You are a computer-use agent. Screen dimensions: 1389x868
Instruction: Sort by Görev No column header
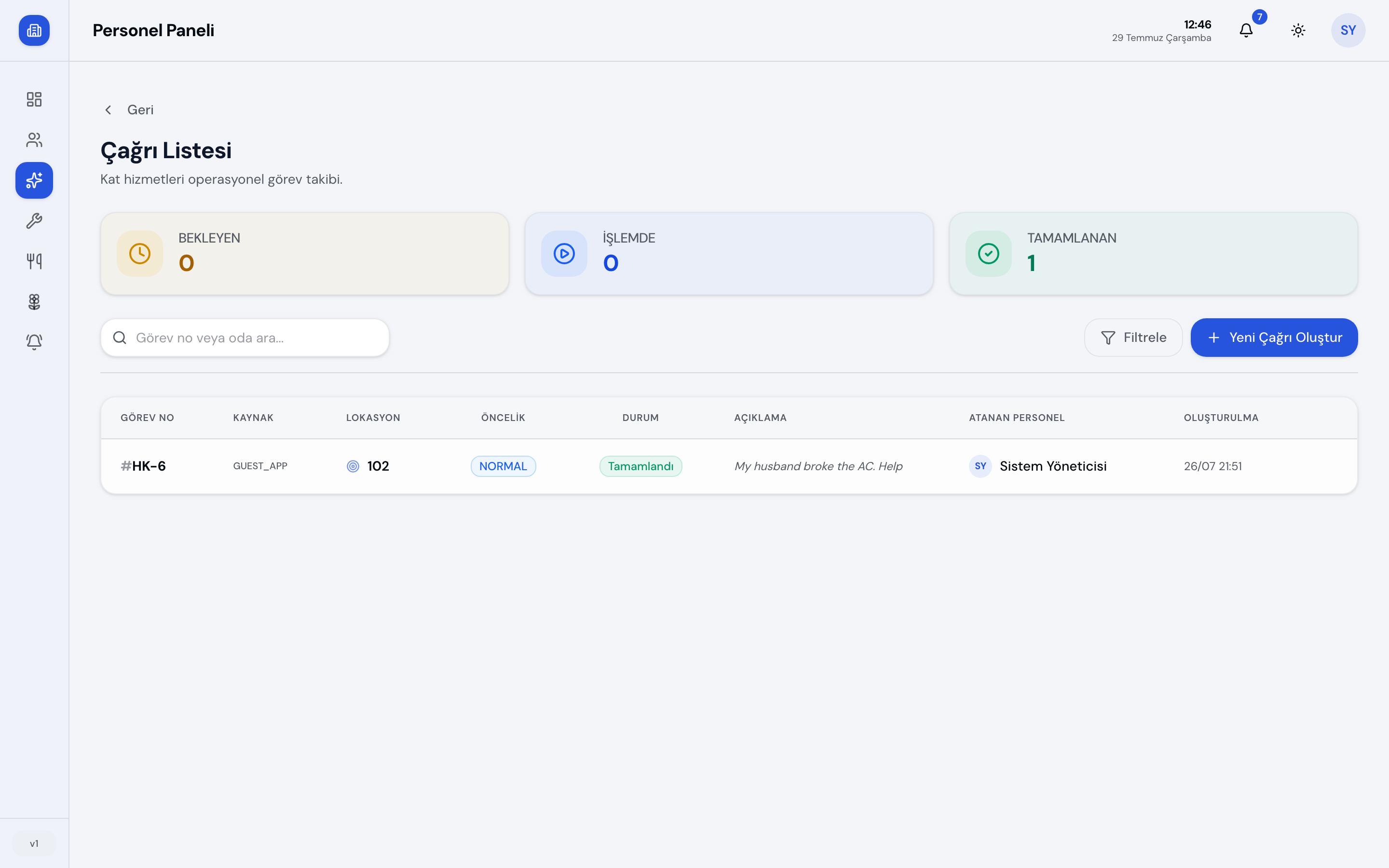(x=147, y=417)
